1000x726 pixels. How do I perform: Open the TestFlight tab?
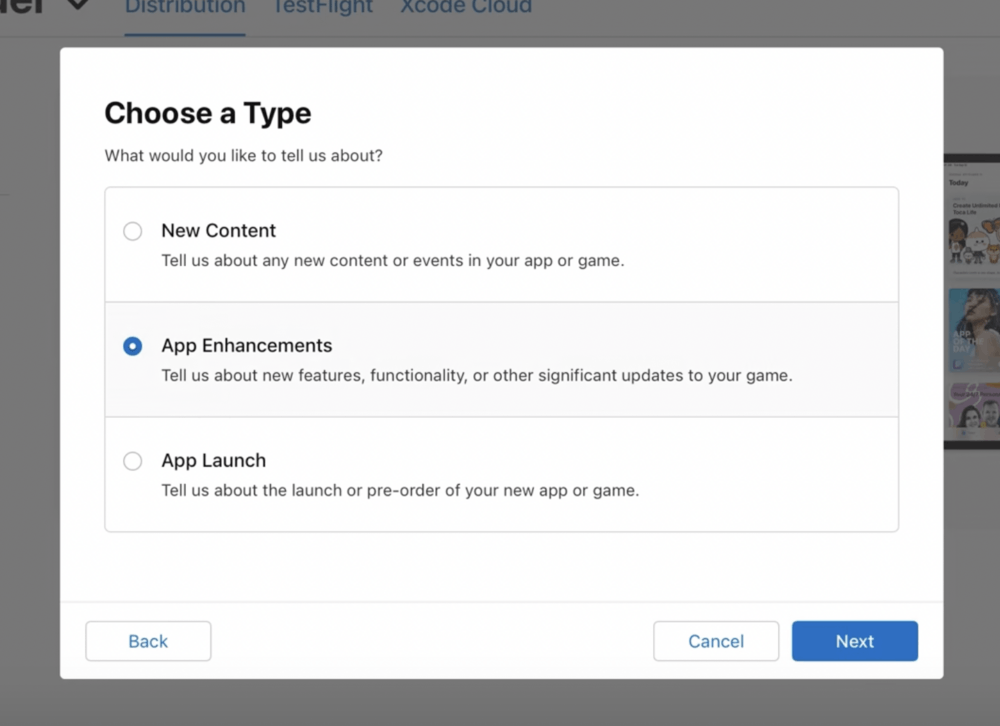pos(322,7)
